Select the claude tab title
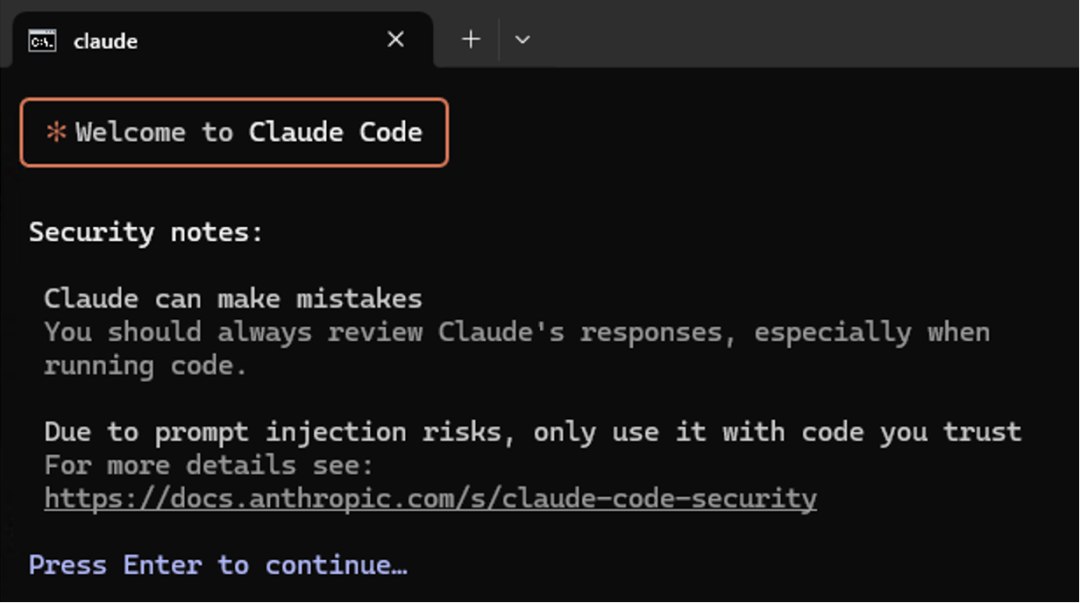 106,41
